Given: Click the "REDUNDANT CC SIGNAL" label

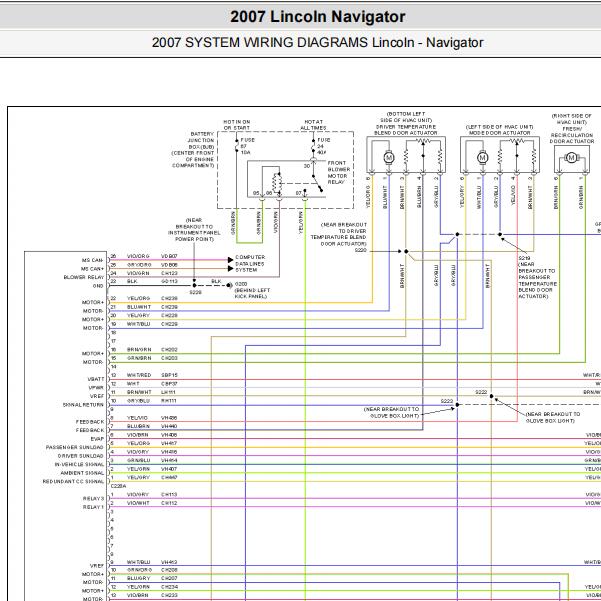Looking at the screenshot, I should click(x=73, y=481).
